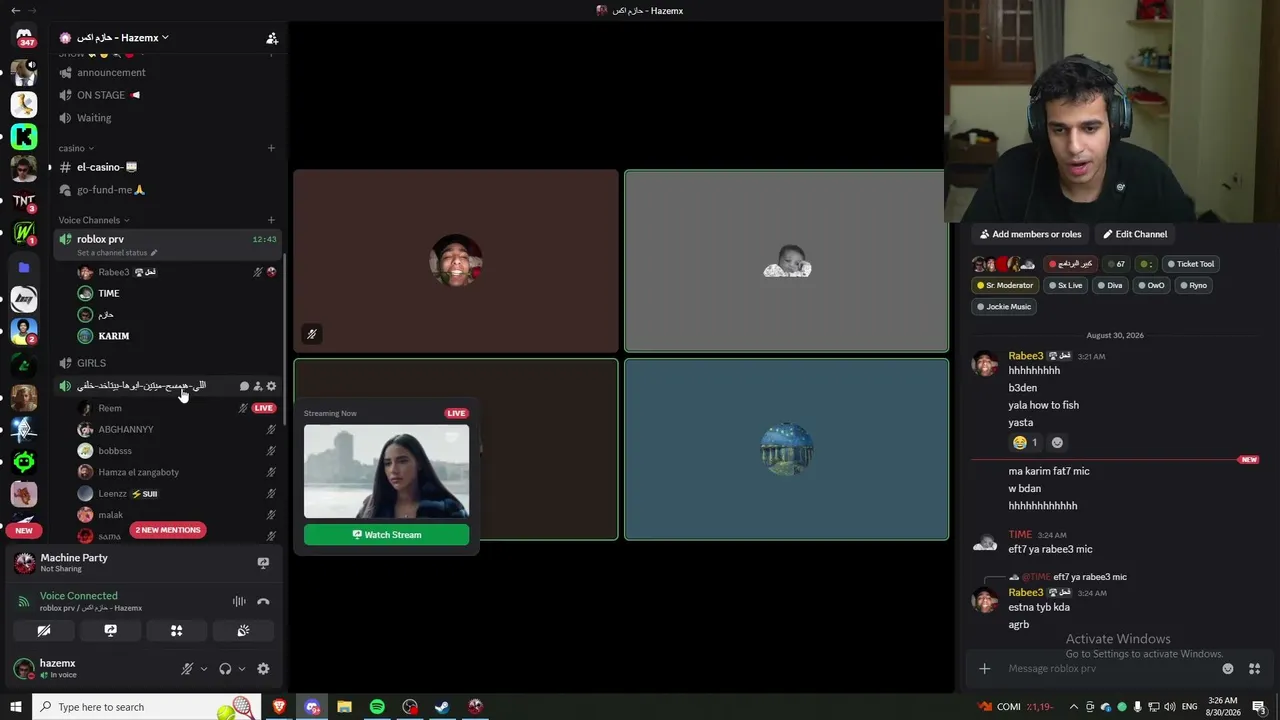Select the Sr. Moderator role chip
Image resolution: width=1280 pixels, height=720 pixels.
(x=1005, y=285)
